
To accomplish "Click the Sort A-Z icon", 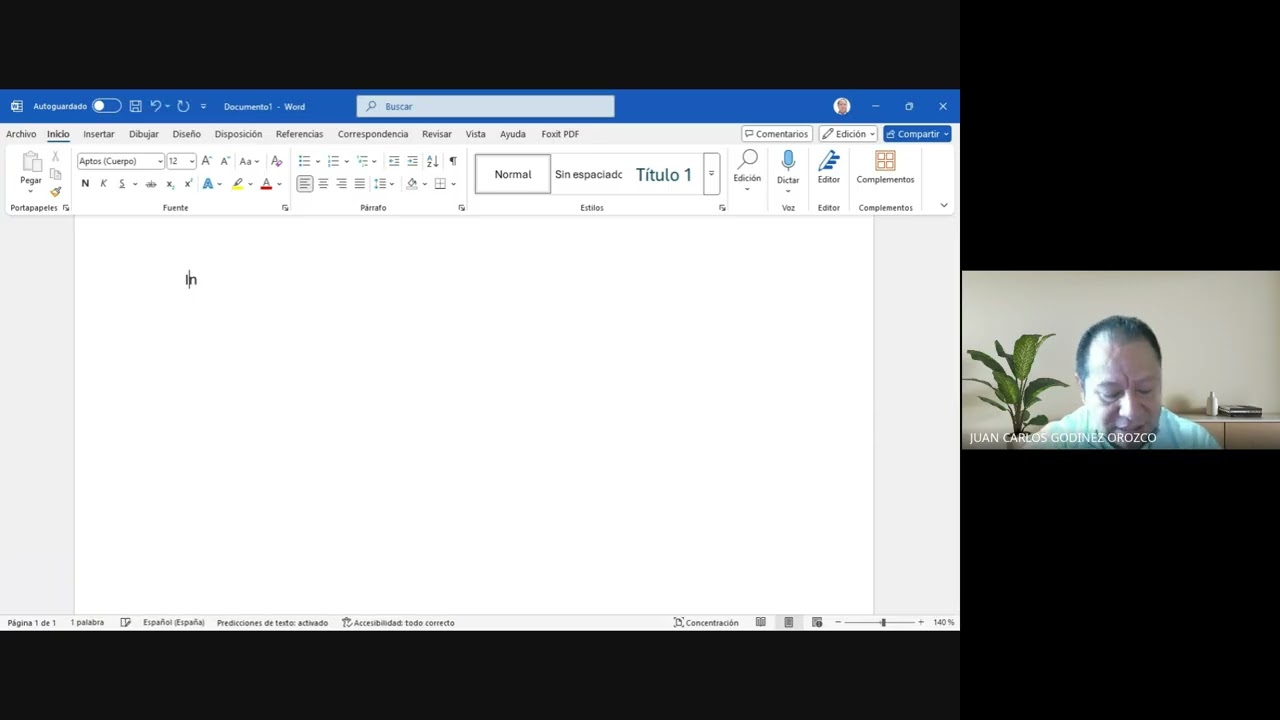I will coord(432,161).
